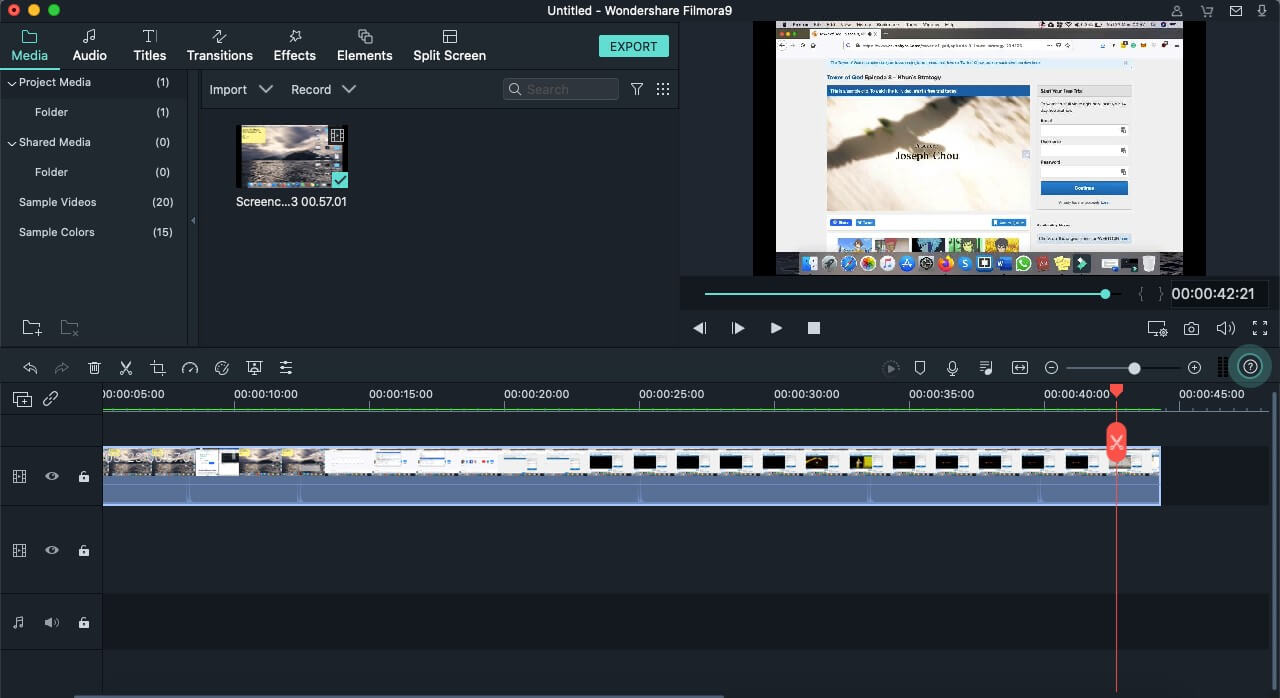Collapse the media sidebar panel arrow
Image resolution: width=1280 pixels, height=698 pixels.
point(193,220)
